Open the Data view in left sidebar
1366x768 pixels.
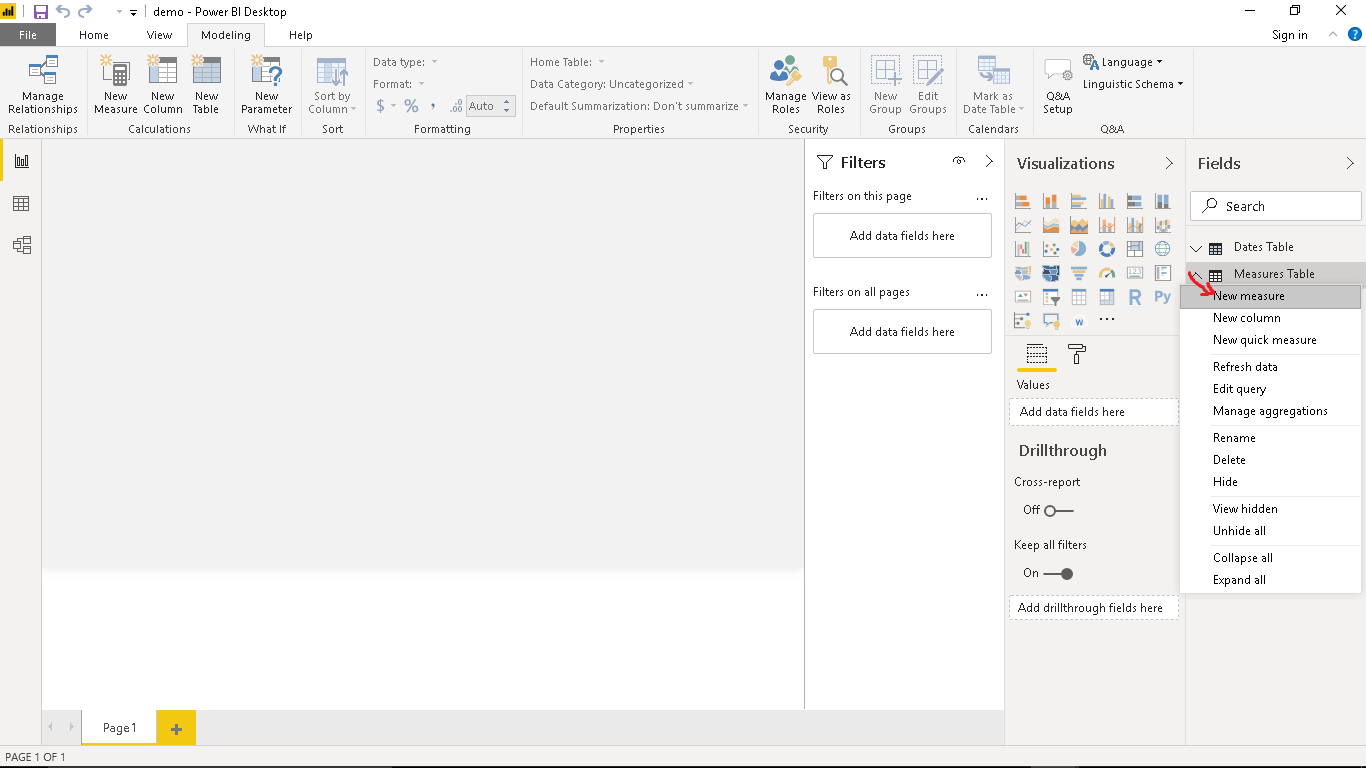point(21,204)
